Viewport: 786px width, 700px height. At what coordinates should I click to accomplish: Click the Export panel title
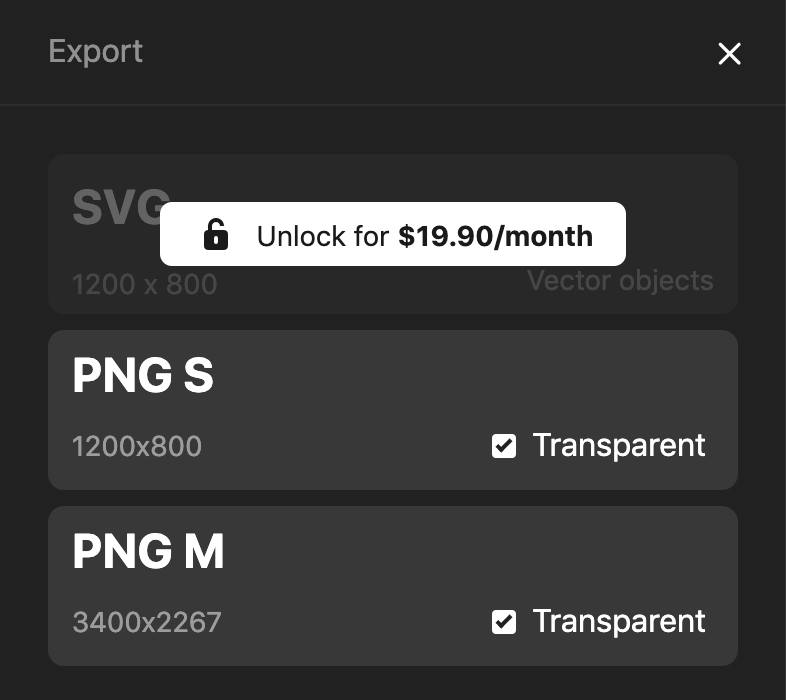(95, 51)
